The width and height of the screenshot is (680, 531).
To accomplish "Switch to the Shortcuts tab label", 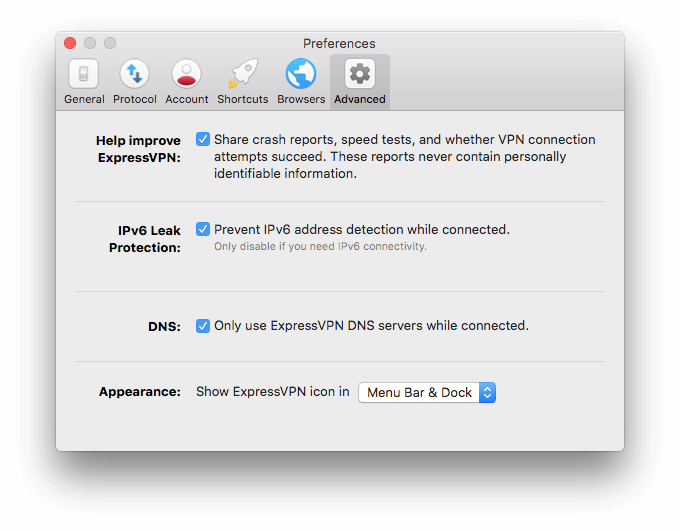I will pyautogui.click(x=243, y=99).
